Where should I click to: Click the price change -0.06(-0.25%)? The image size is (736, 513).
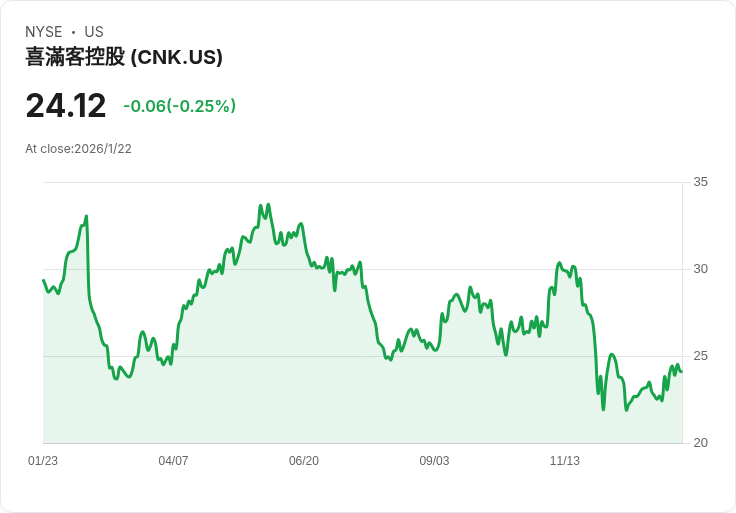179,106
